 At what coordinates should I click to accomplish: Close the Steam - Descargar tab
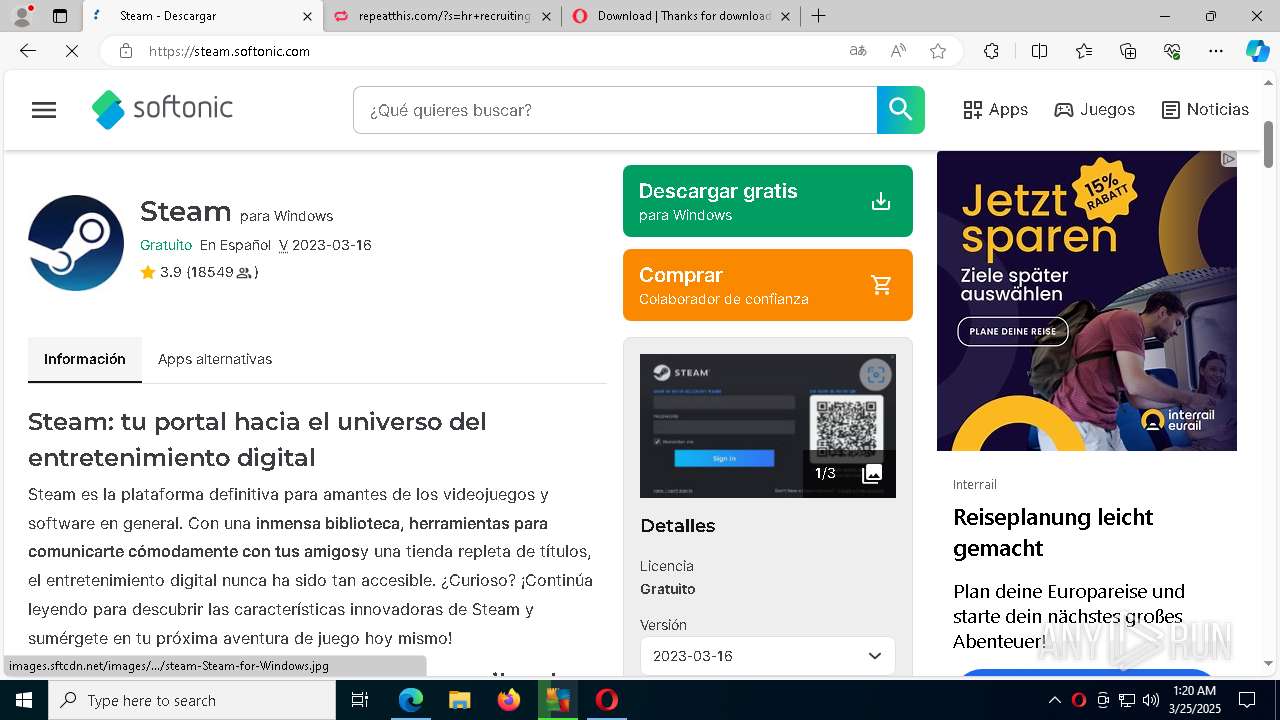click(x=307, y=16)
